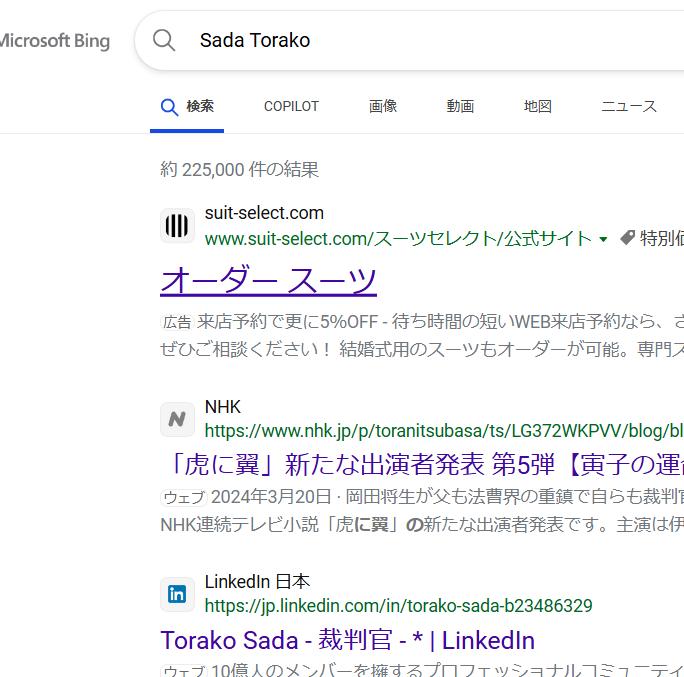Switch to the 画像 tab

pyautogui.click(x=383, y=106)
